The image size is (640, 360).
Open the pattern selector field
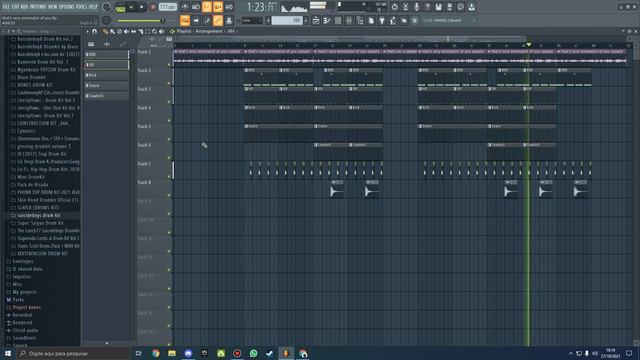point(287,20)
